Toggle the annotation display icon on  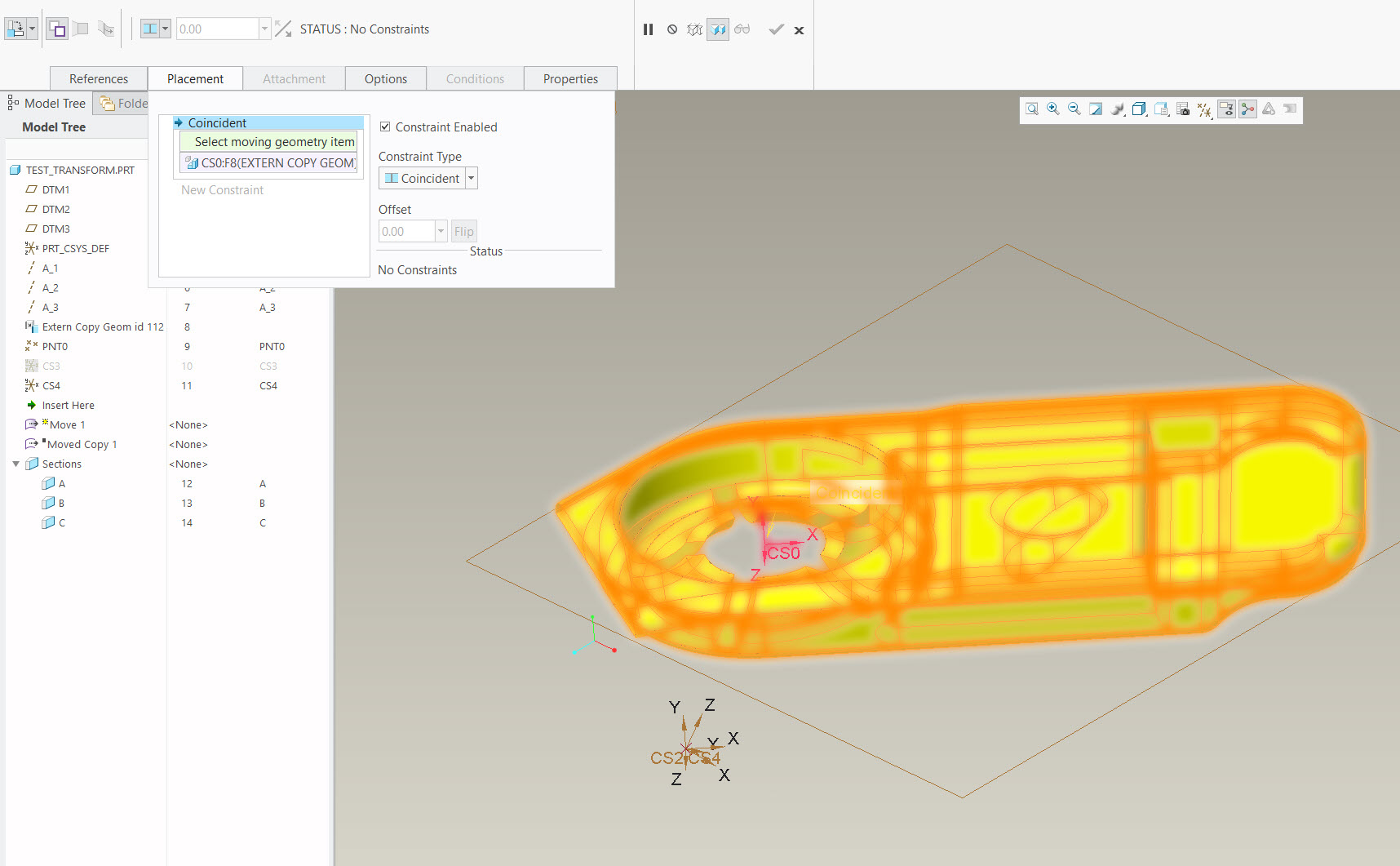[1226, 109]
